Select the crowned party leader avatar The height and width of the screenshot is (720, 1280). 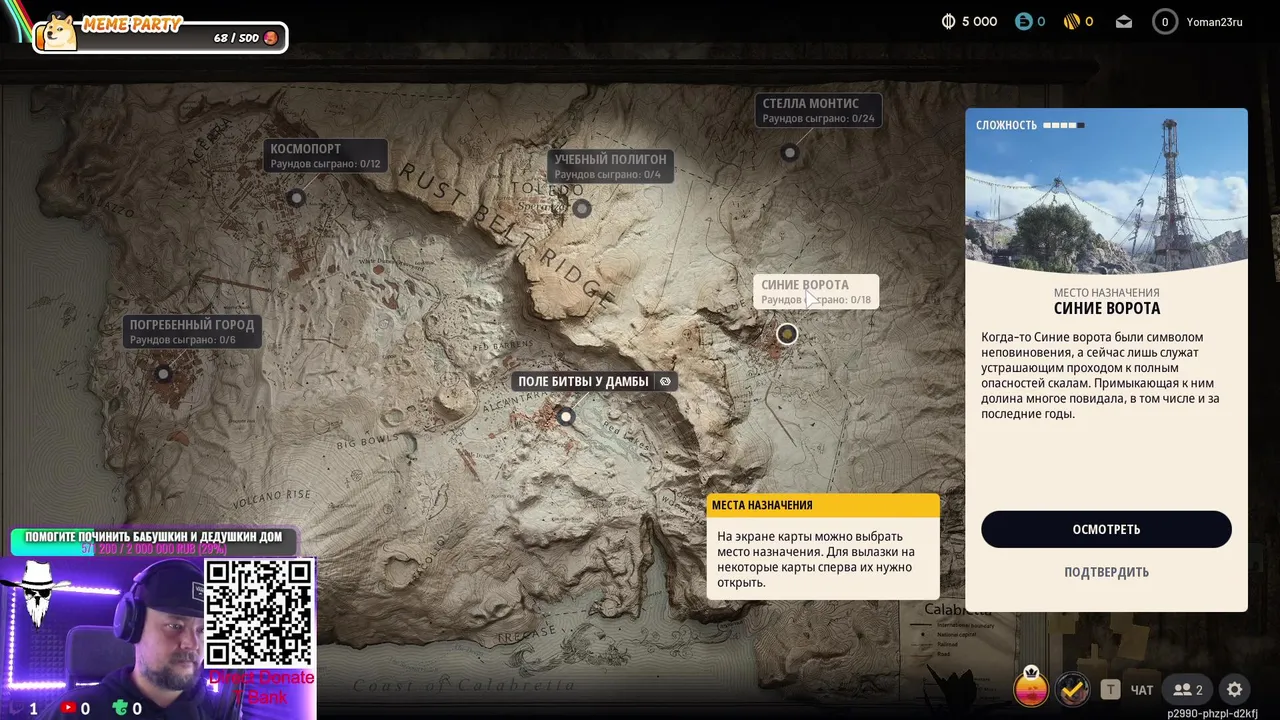click(x=1031, y=687)
